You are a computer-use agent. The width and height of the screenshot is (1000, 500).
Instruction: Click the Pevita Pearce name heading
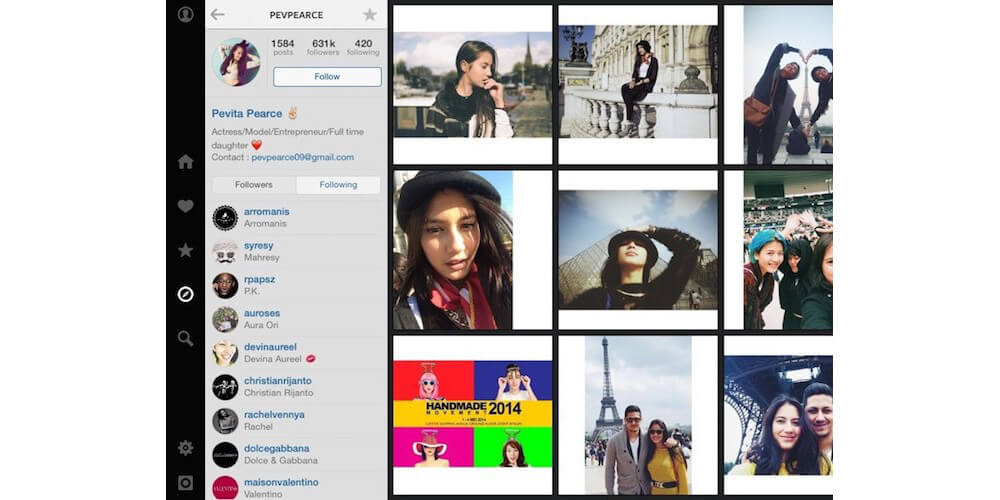(247, 114)
